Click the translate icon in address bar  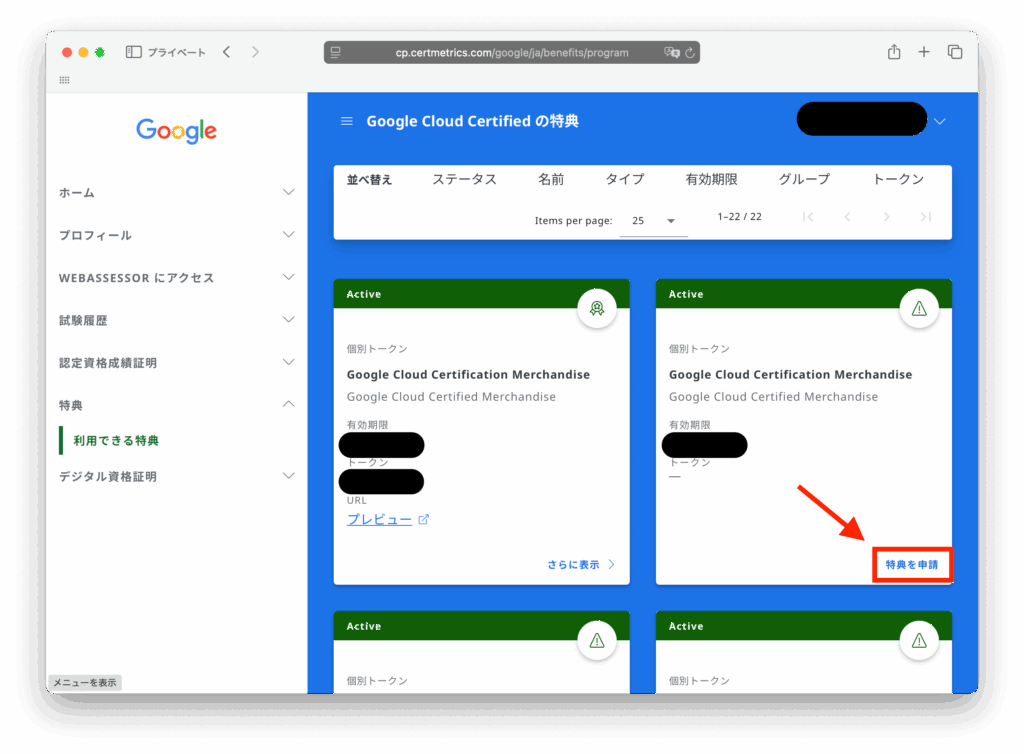[671, 52]
